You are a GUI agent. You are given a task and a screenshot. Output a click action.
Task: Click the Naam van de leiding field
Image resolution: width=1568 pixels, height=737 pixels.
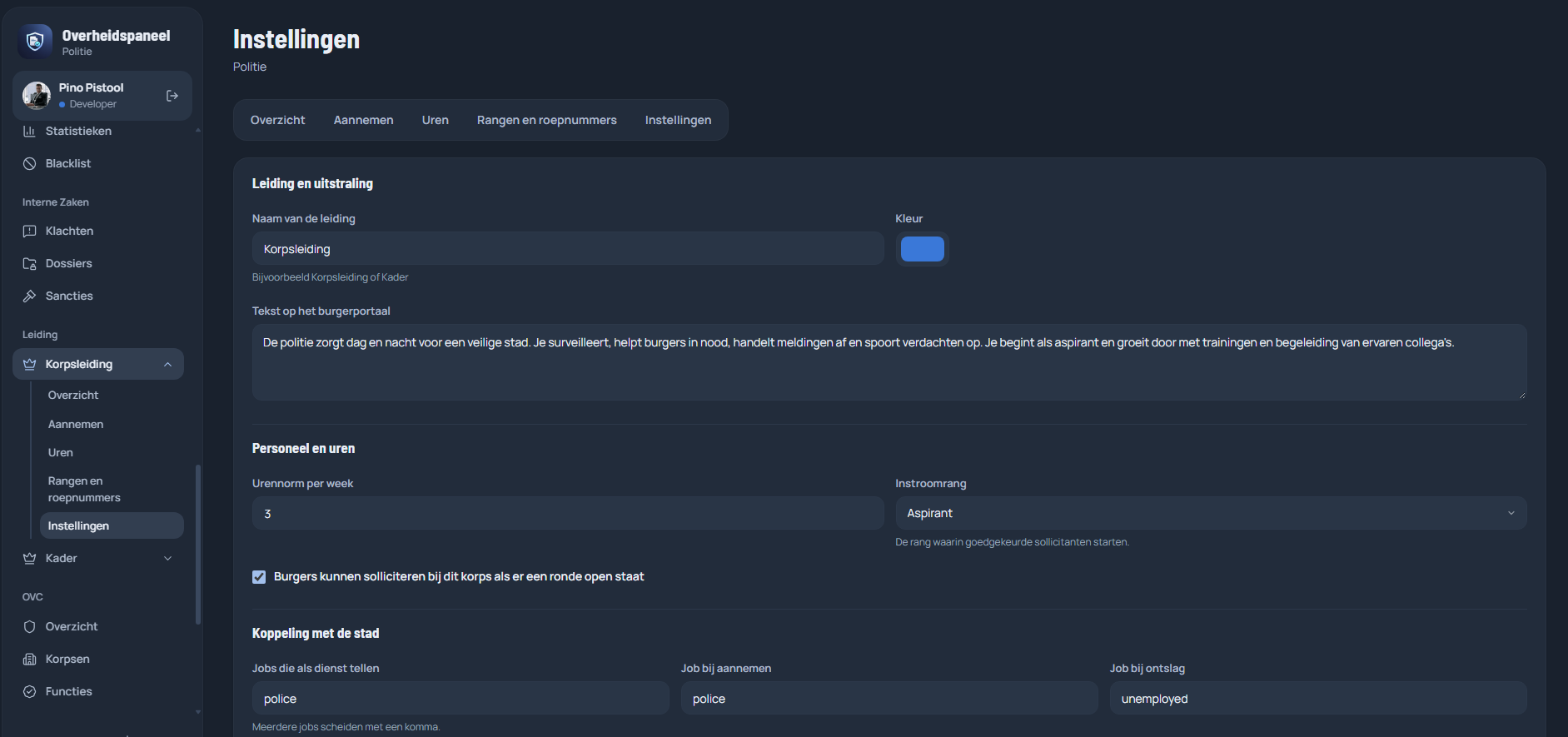tap(568, 248)
